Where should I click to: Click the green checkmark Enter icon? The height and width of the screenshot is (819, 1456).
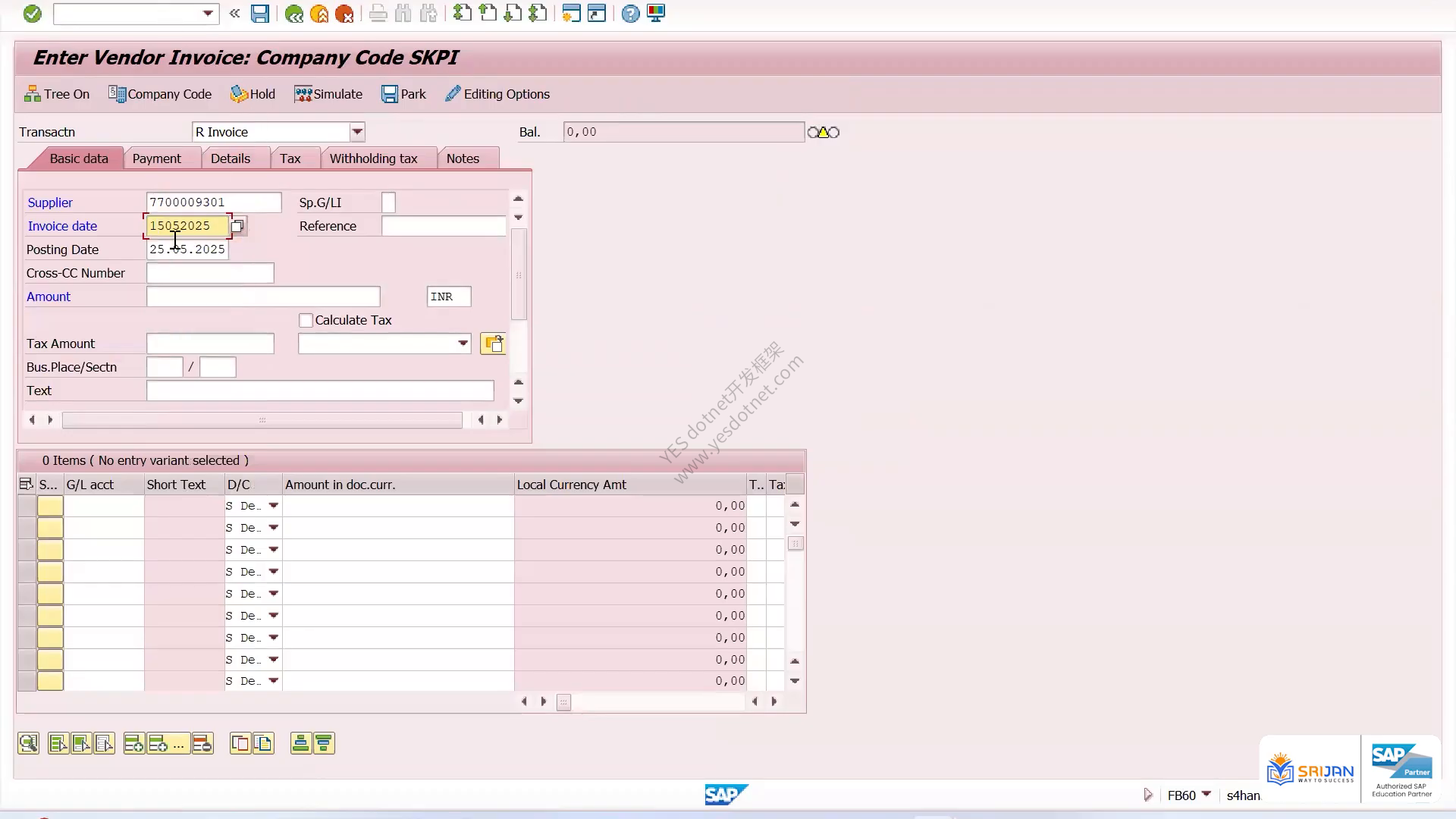click(x=32, y=14)
